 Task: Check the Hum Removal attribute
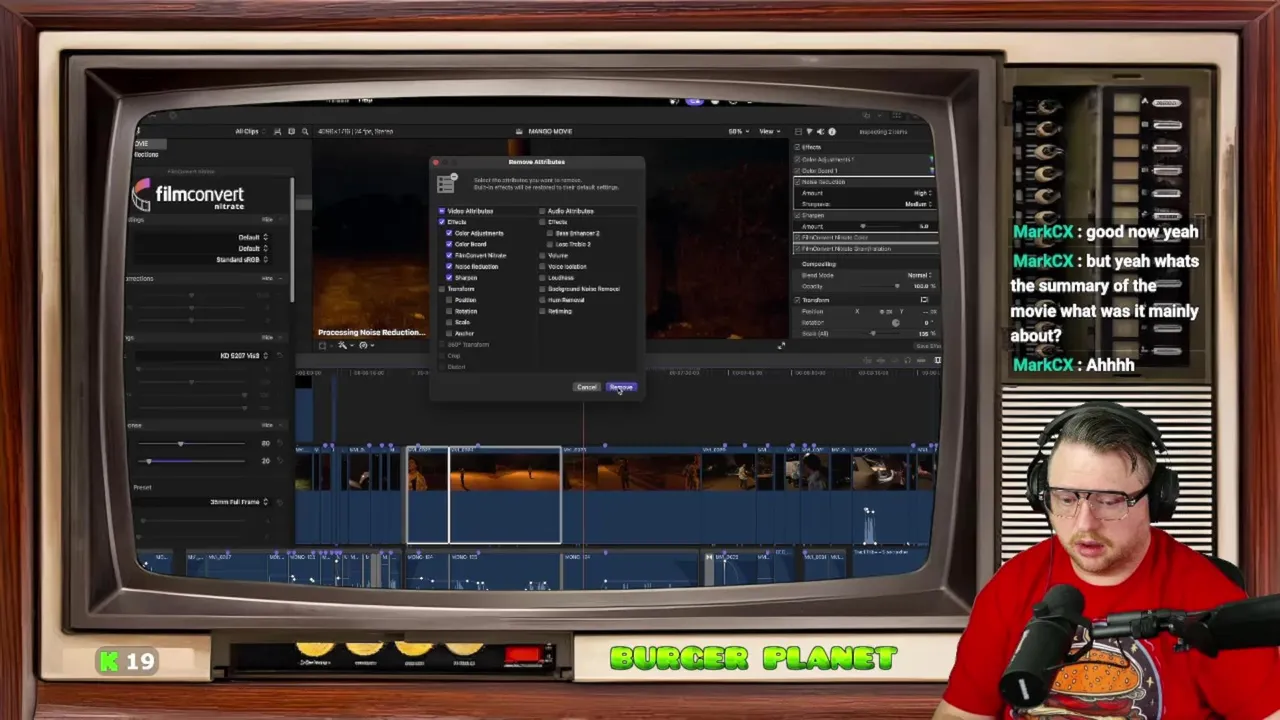tap(542, 300)
